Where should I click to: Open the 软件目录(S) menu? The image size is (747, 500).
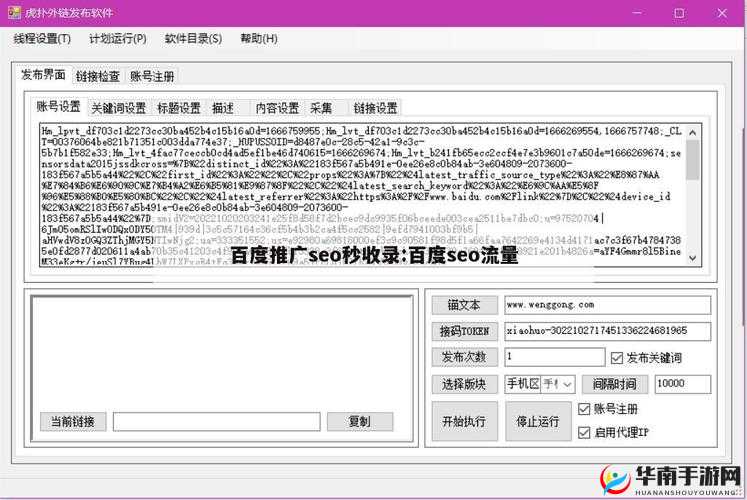193,39
